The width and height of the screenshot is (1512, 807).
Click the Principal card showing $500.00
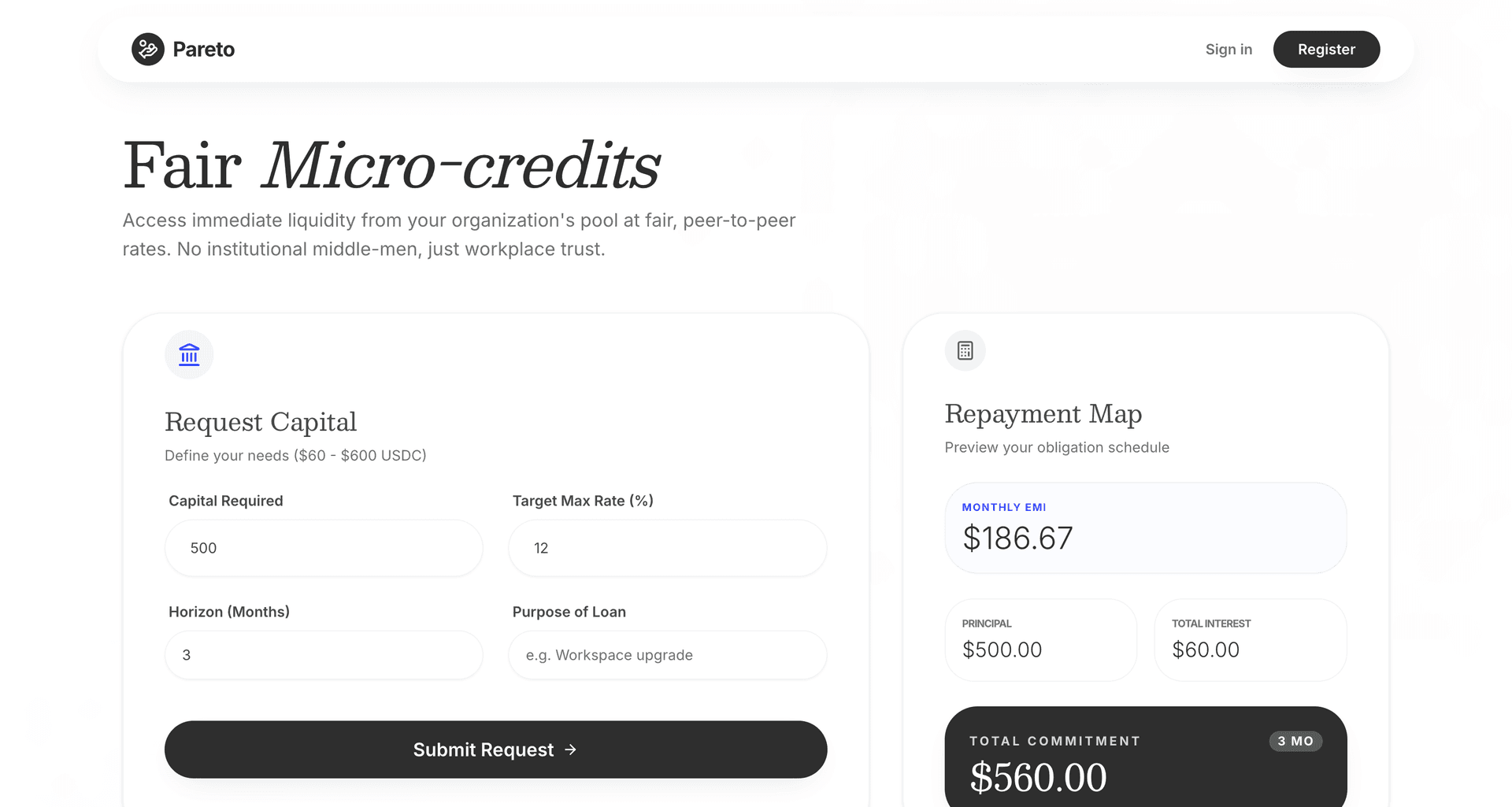click(x=1040, y=639)
